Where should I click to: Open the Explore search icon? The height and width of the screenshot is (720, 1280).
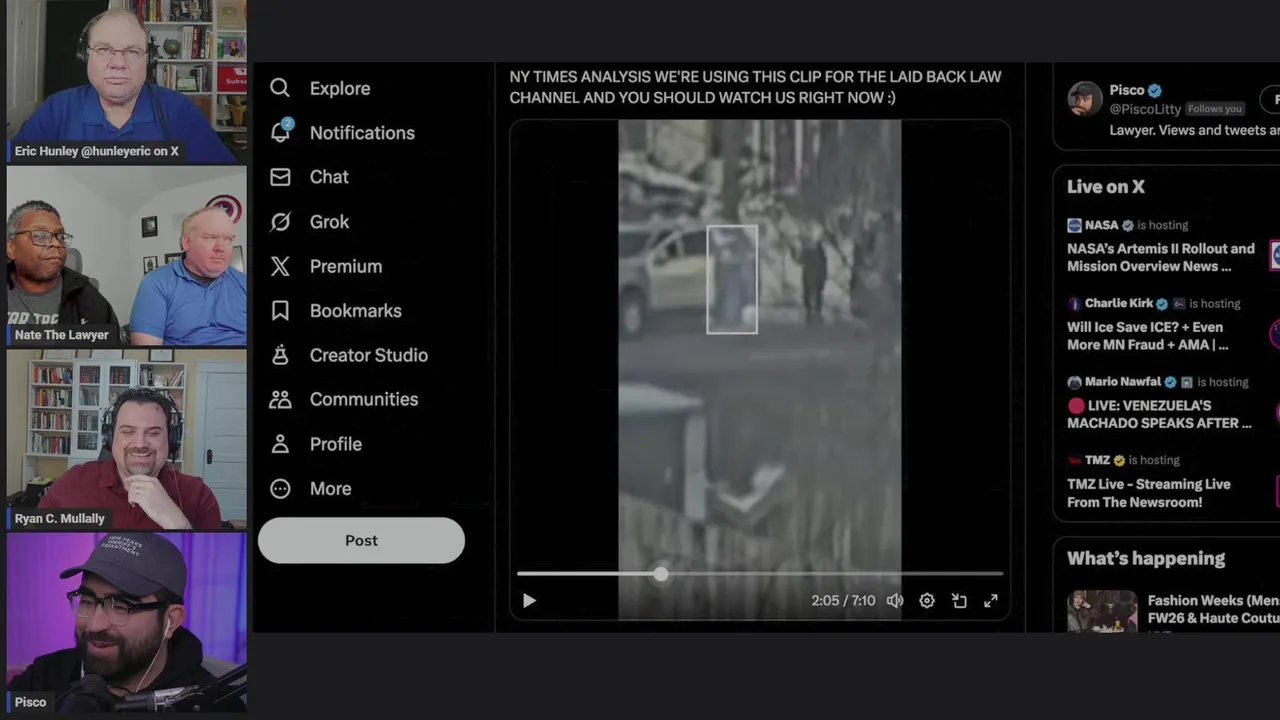click(280, 88)
